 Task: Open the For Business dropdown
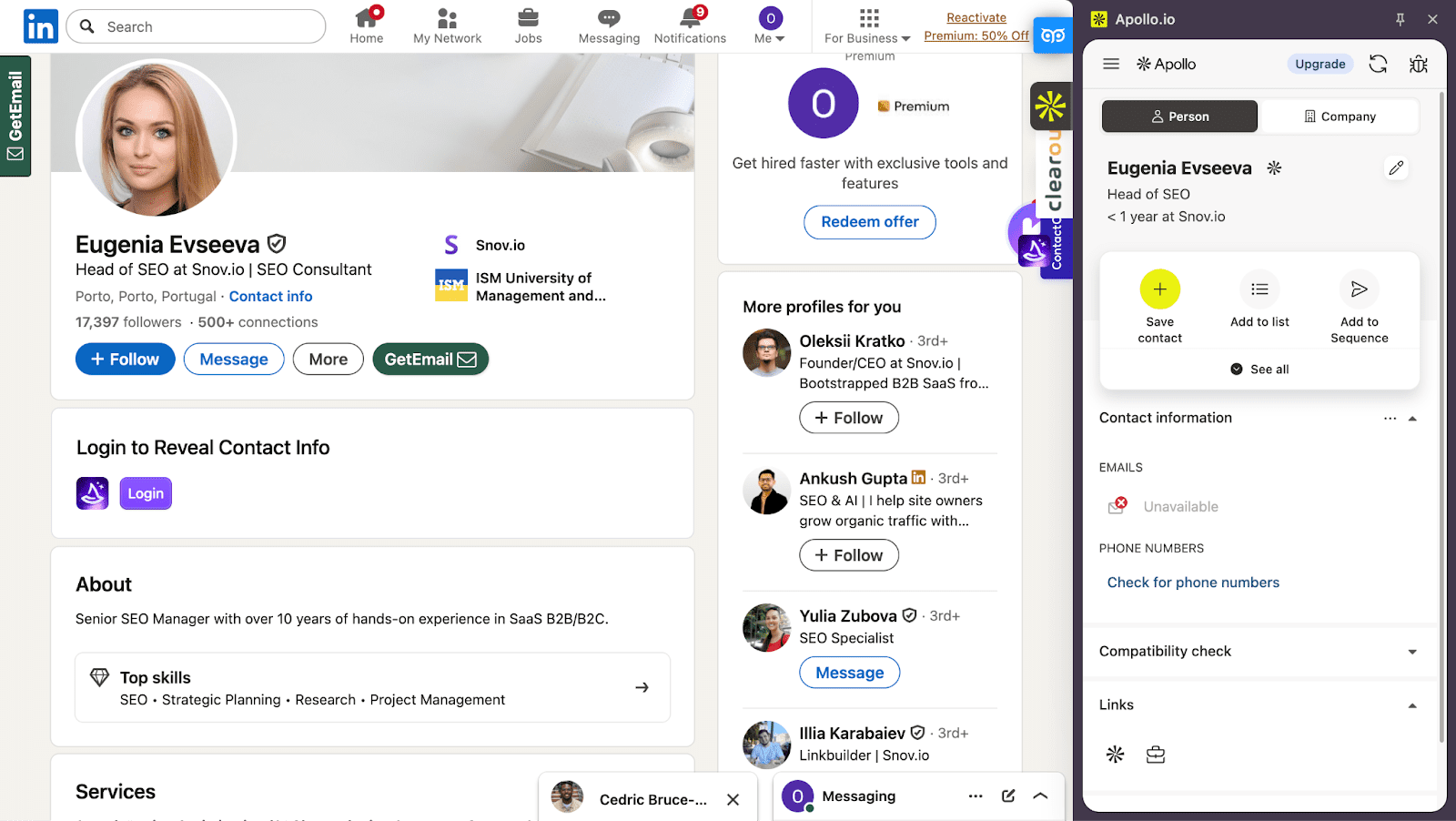click(867, 26)
